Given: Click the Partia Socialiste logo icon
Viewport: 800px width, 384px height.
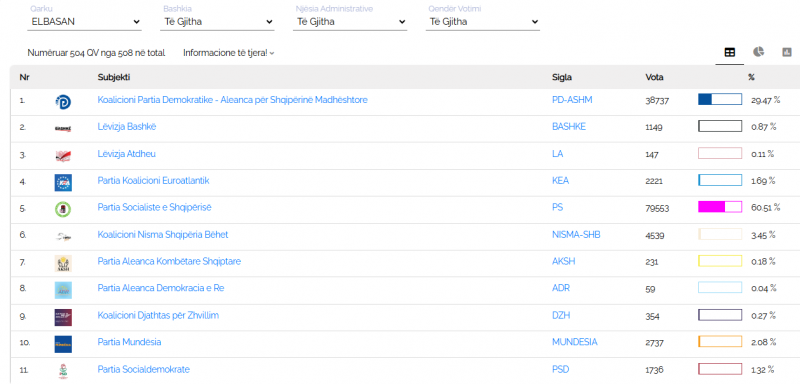Looking at the screenshot, I should [x=63, y=209].
